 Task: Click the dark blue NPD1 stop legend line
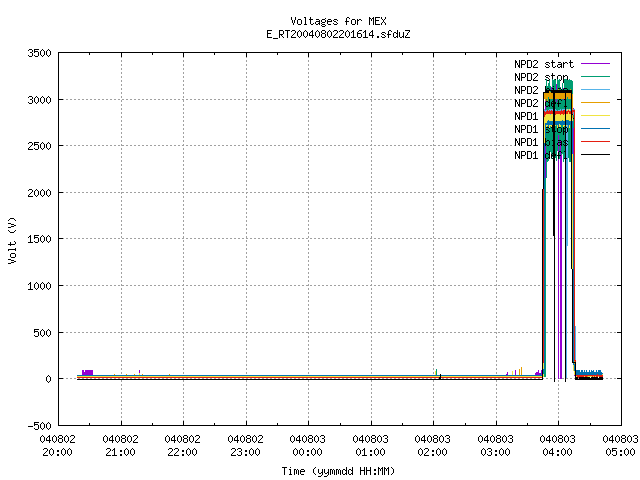(595, 129)
